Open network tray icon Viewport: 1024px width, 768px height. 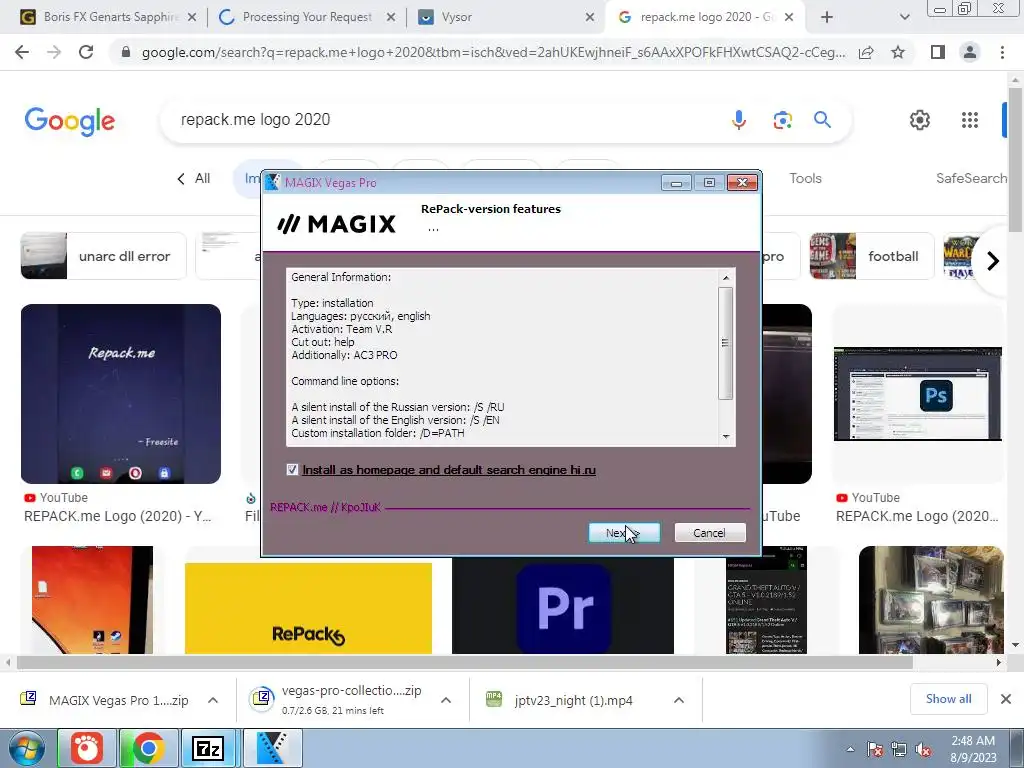coord(899,750)
